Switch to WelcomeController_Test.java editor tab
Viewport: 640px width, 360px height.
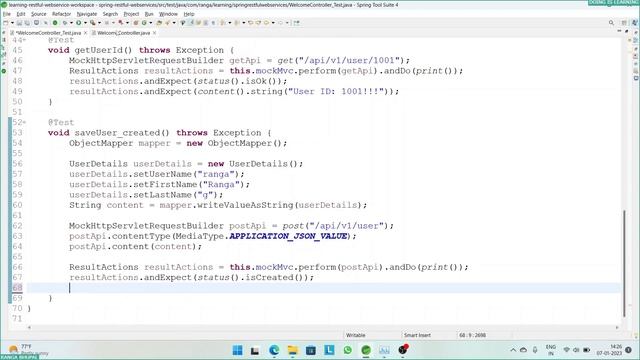point(48,33)
